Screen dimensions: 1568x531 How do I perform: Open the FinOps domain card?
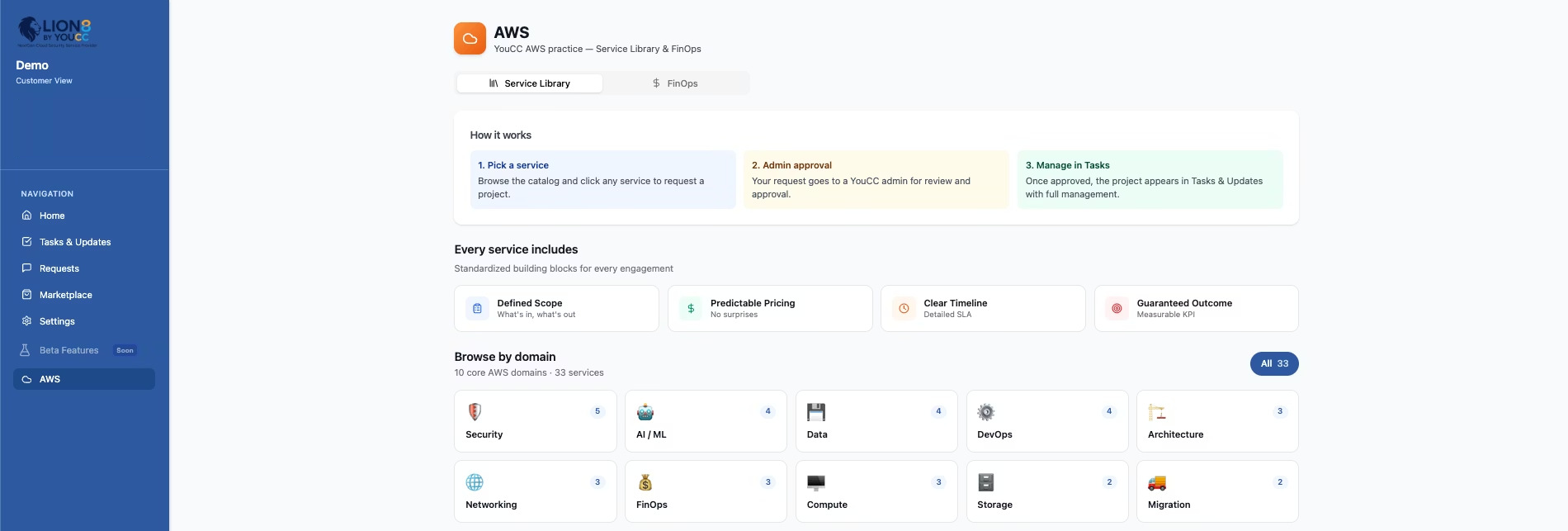pyautogui.click(x=706, y=491)
